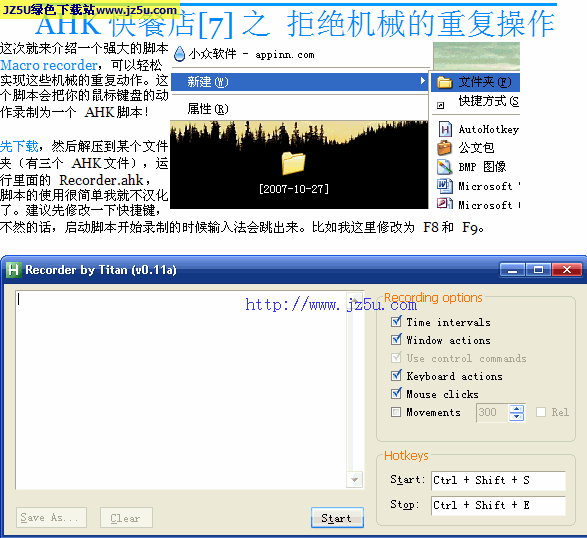The height and width of the screenshot is (538, 587).
Task: Click the water drop icon beside 小众软件
Action: click(x=180, y=54)
